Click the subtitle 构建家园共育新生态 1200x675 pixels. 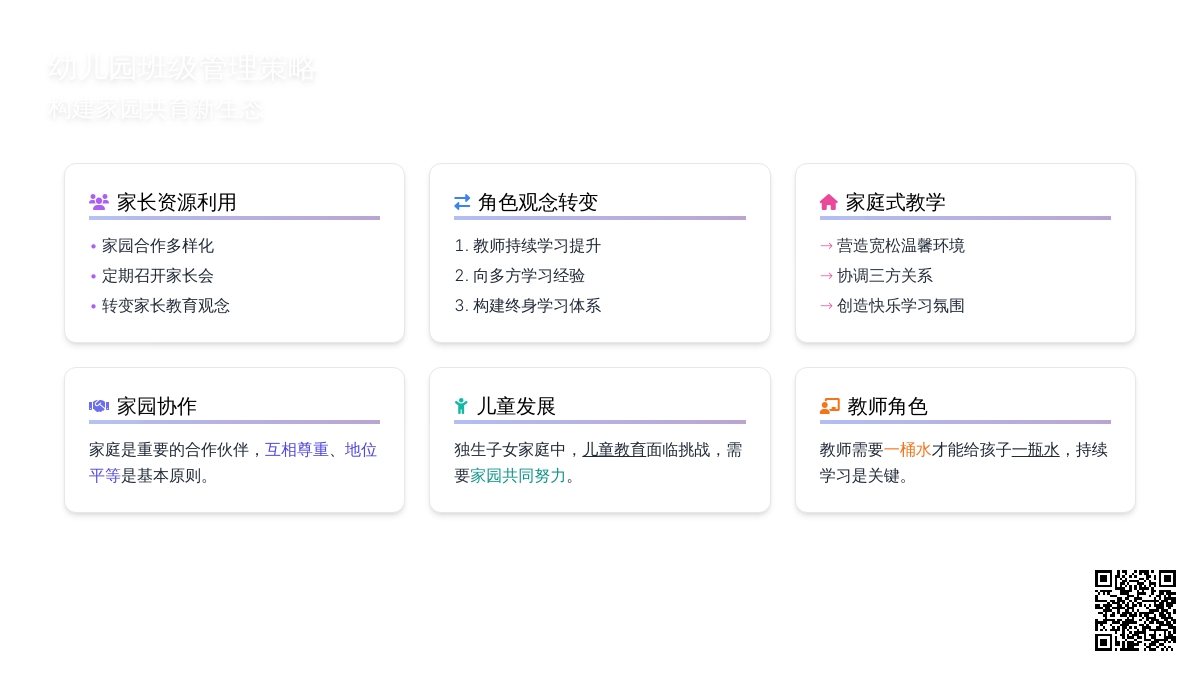click(x=156, y=110)
